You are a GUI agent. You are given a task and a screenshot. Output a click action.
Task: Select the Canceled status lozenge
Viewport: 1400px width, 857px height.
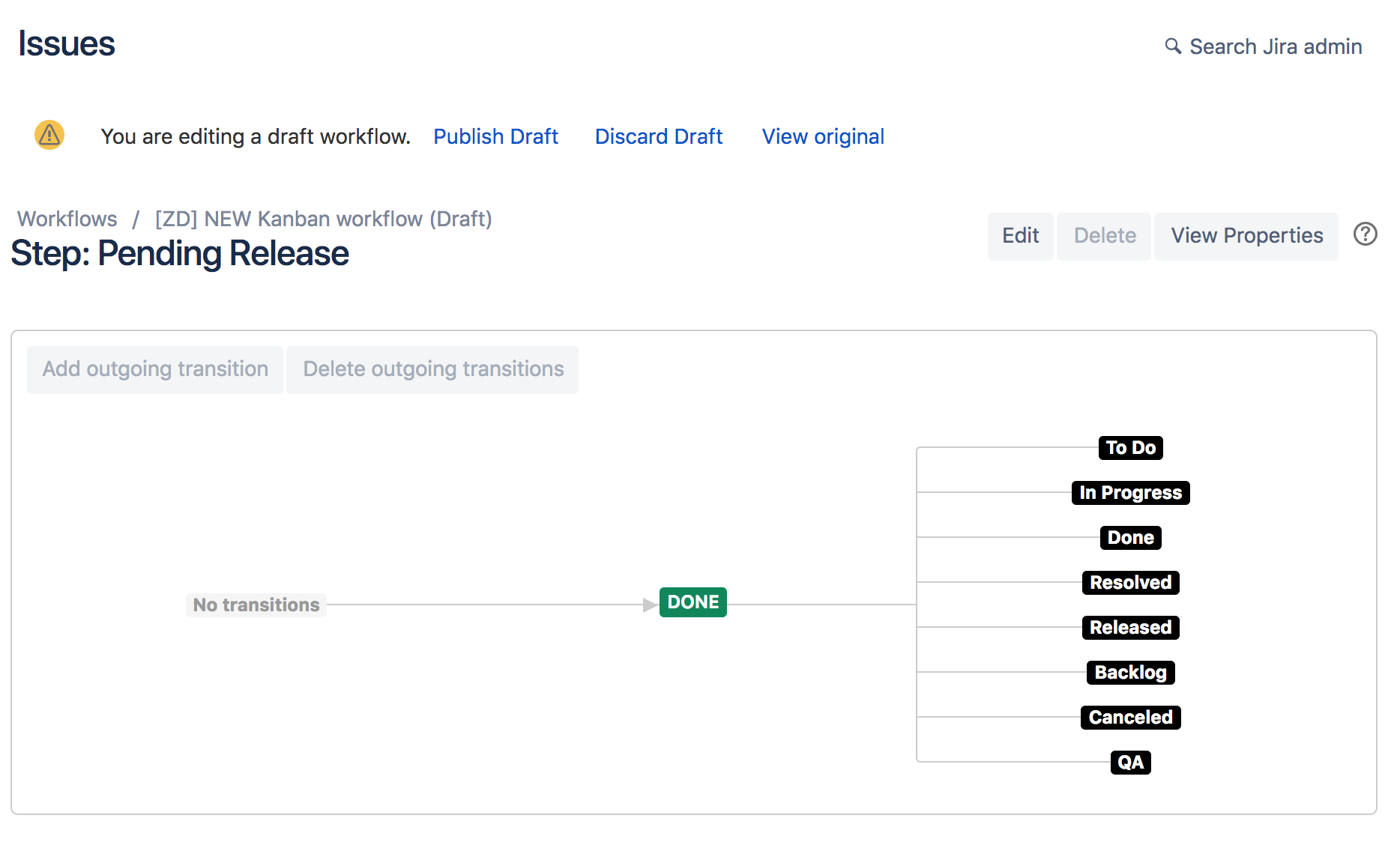1130,717
